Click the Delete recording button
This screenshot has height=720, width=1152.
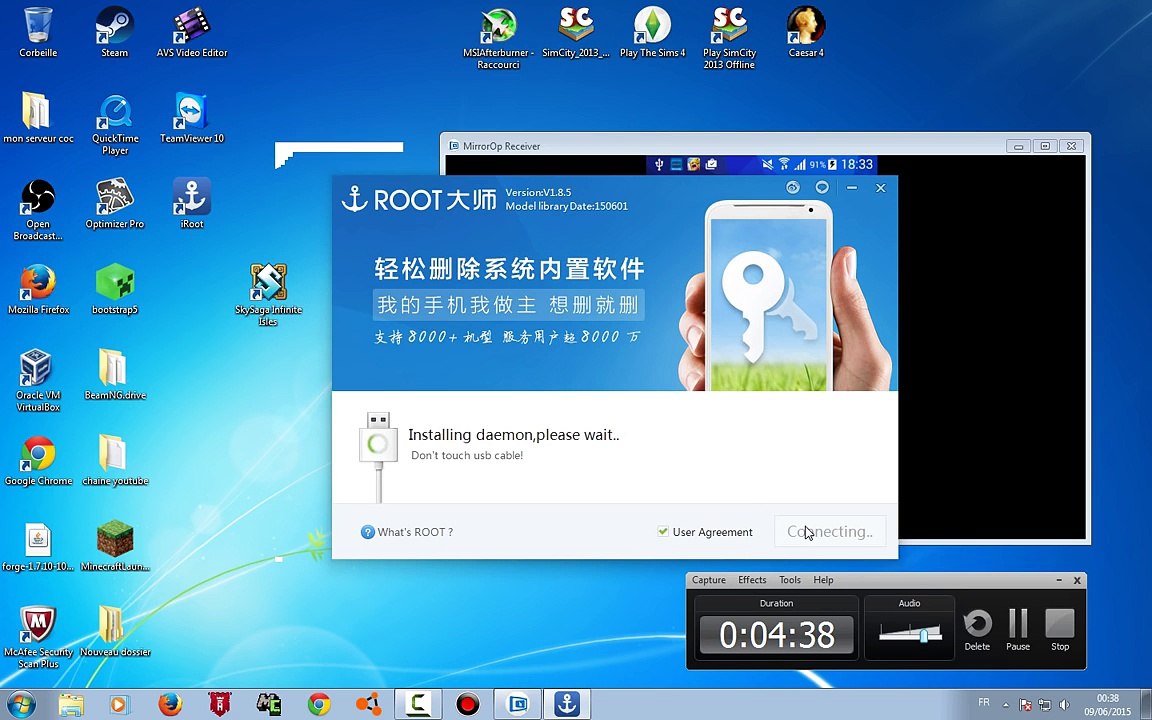point(977,630)
